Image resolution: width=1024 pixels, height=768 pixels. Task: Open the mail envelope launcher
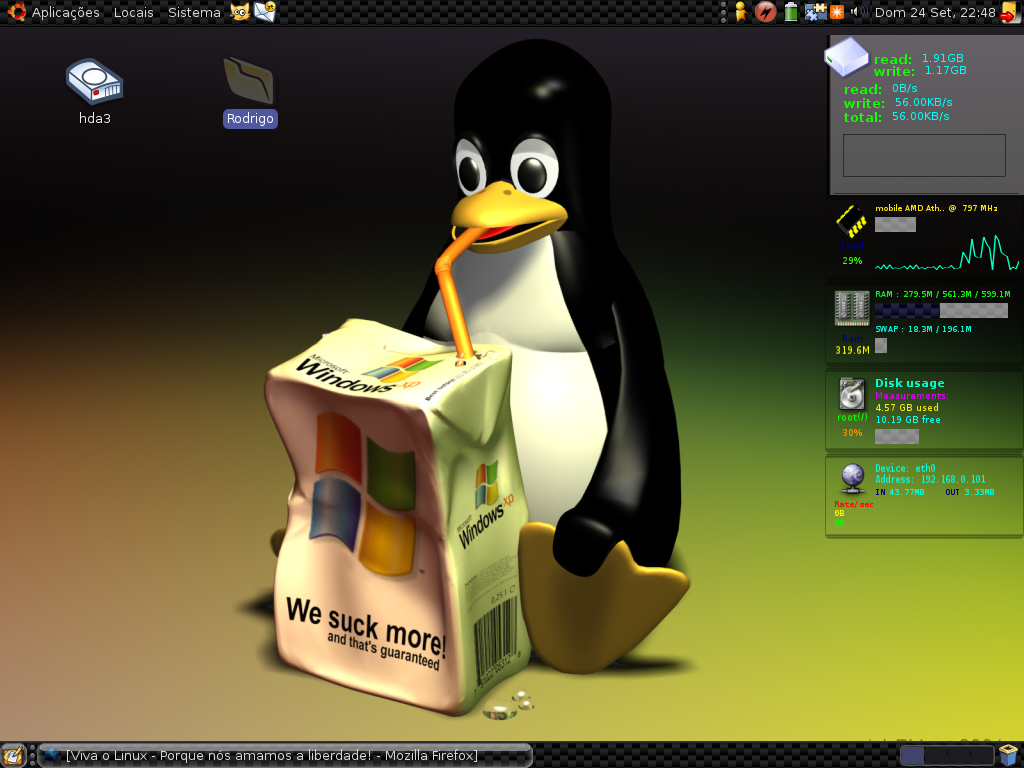click(264, 12)
